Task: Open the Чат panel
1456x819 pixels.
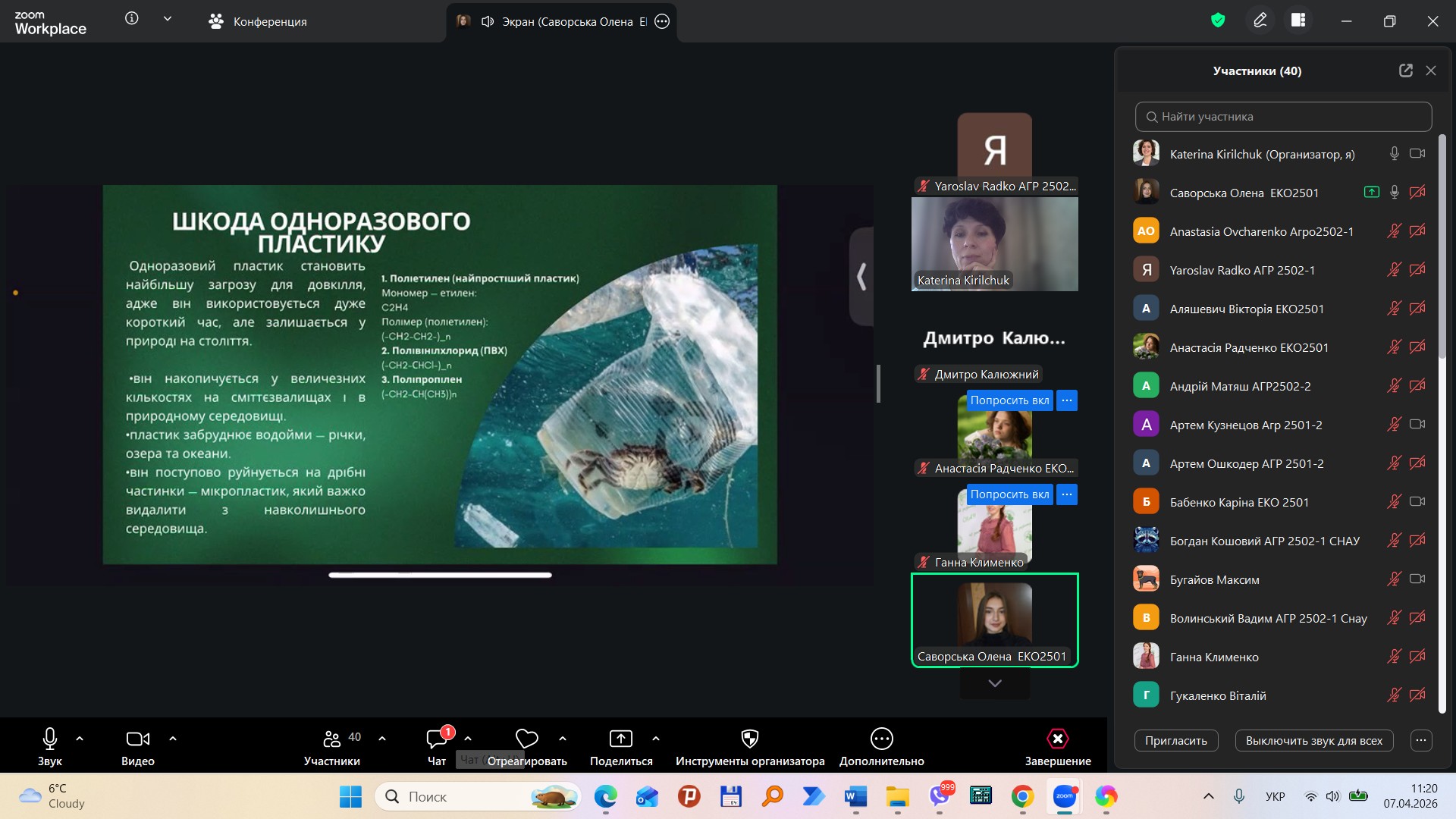Action: coord(437,739)
